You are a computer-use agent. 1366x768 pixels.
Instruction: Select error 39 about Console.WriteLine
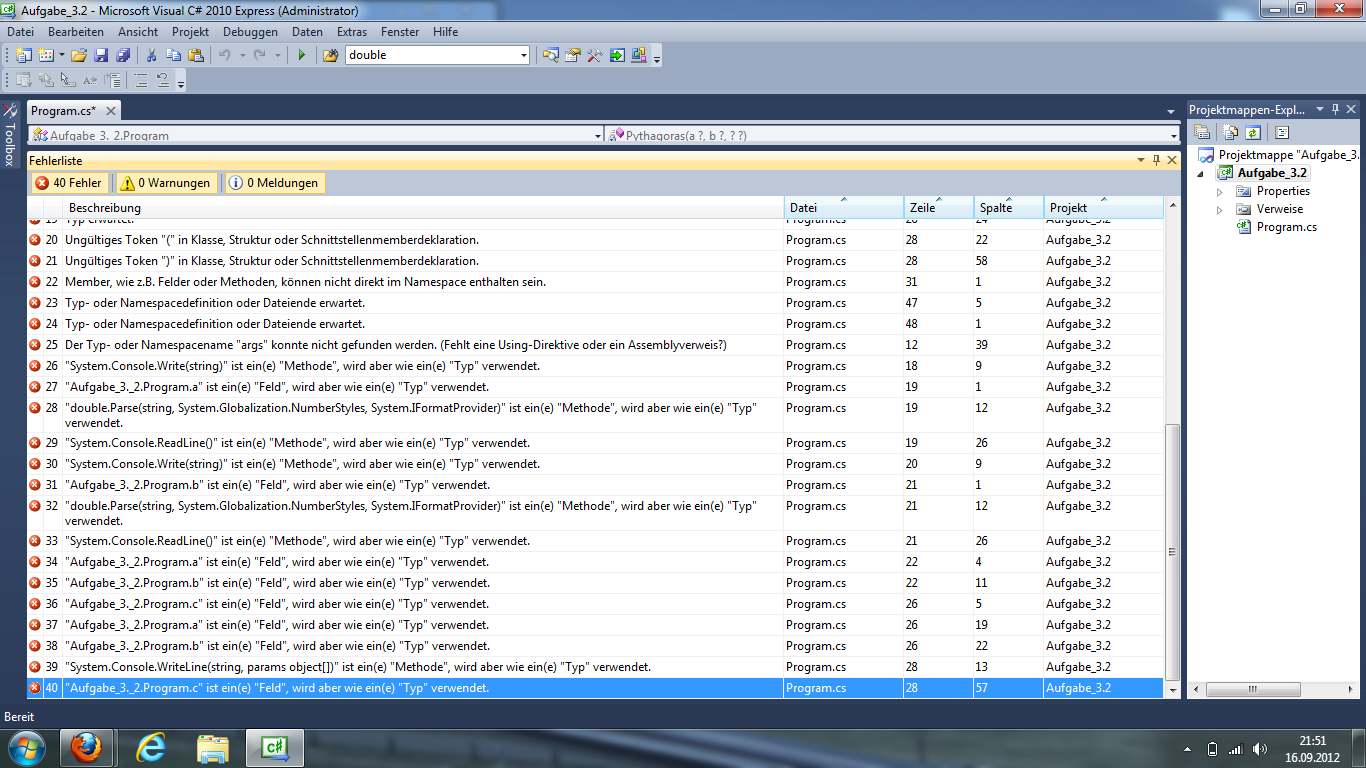(595, 667)
